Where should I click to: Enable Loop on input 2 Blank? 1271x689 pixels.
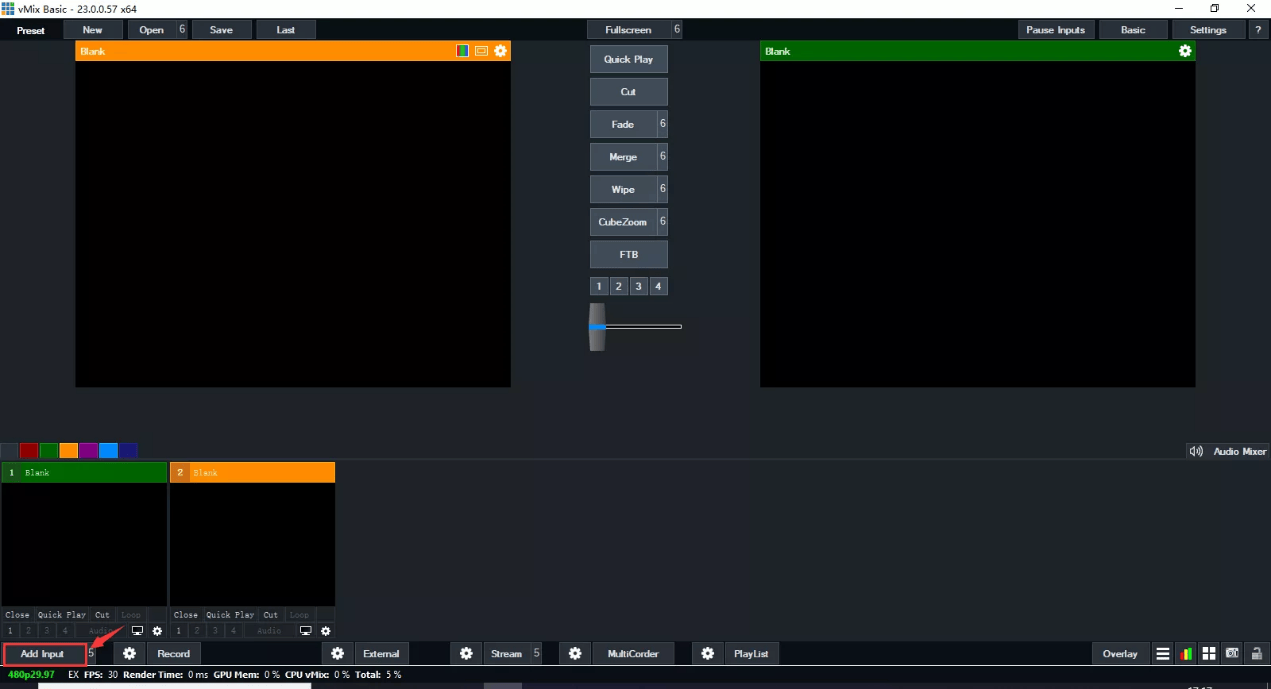299,615
